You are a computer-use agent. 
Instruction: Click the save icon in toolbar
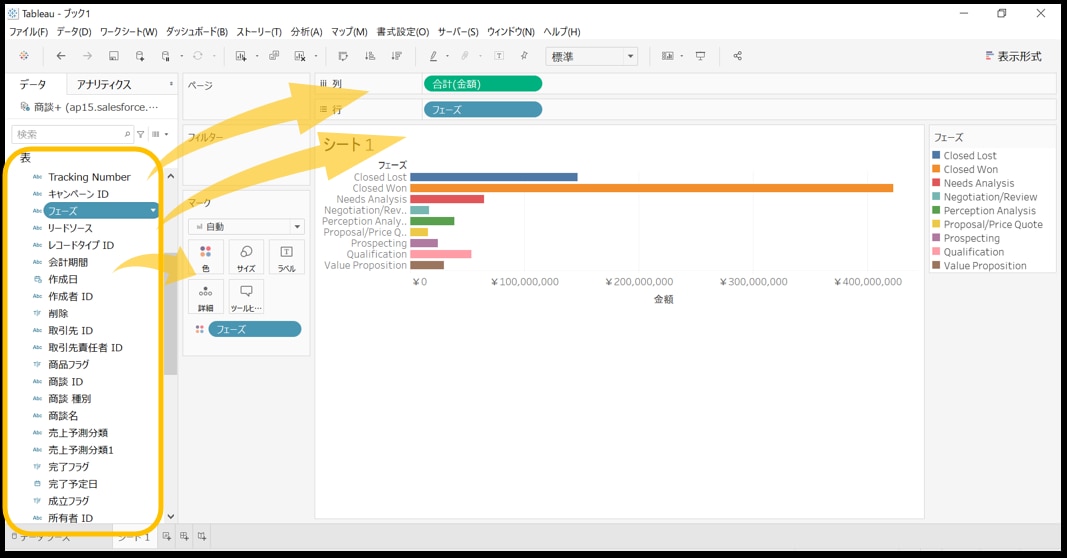114,56
